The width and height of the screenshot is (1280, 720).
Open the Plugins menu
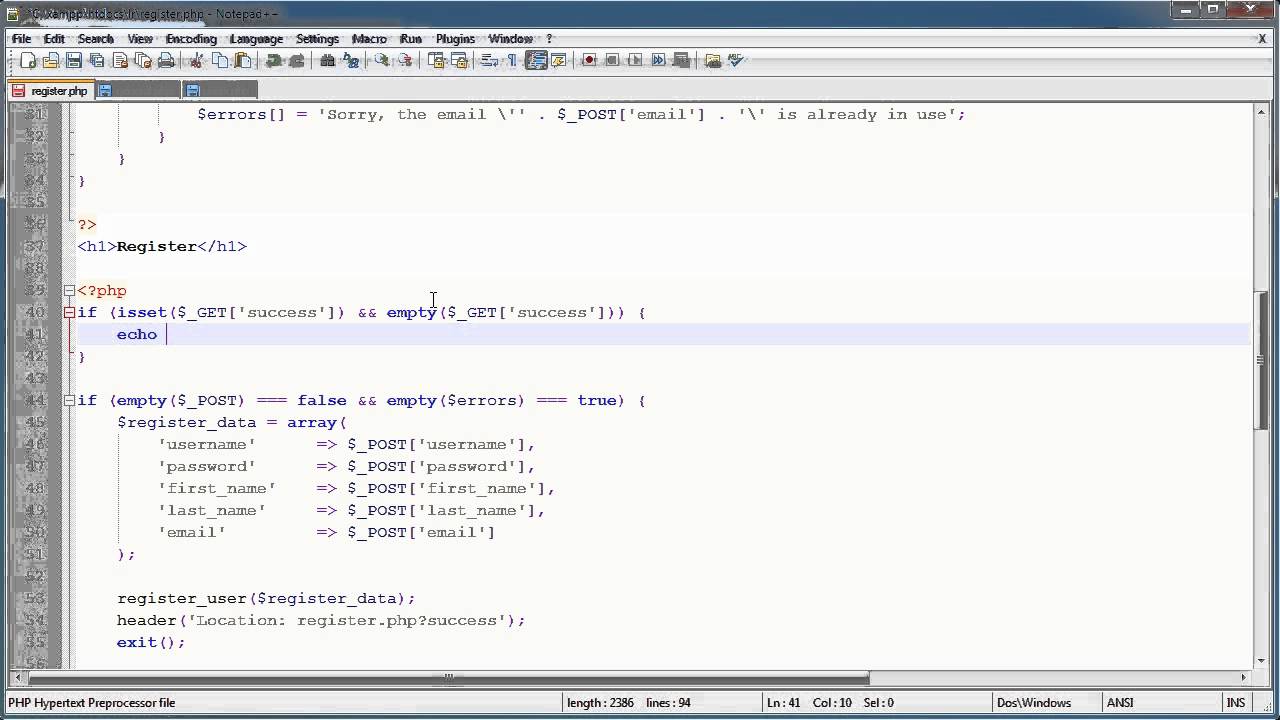(455, 39)
